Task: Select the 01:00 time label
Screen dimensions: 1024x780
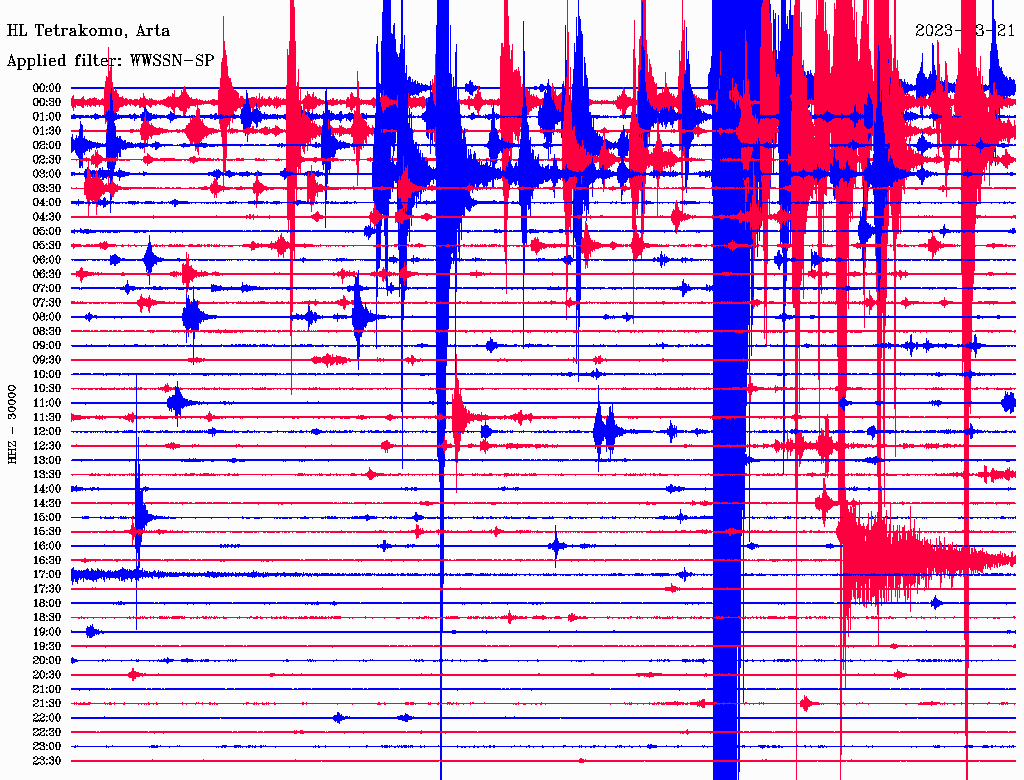Action: 47,116
